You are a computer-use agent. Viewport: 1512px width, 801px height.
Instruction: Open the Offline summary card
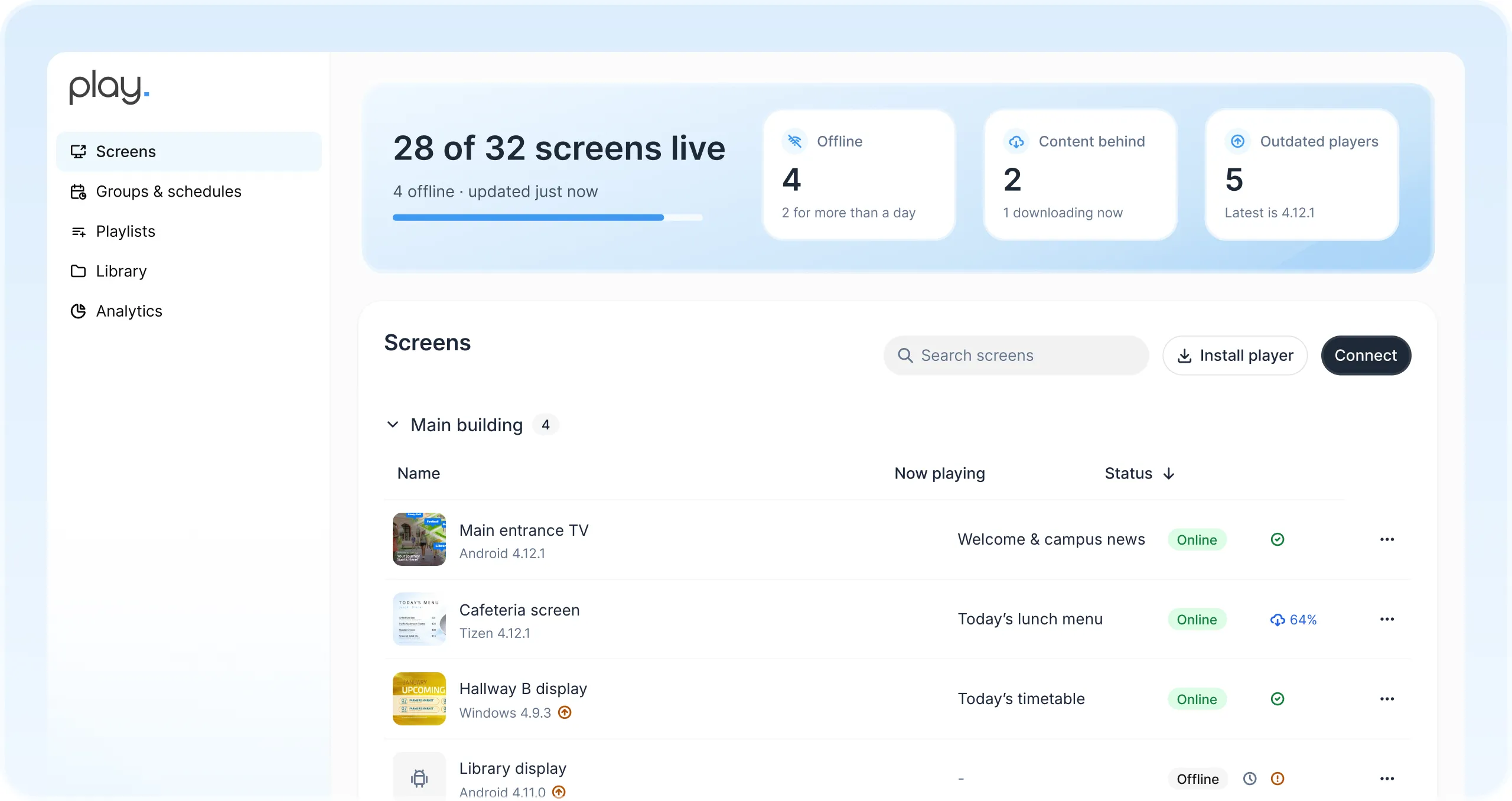(859, 175)
